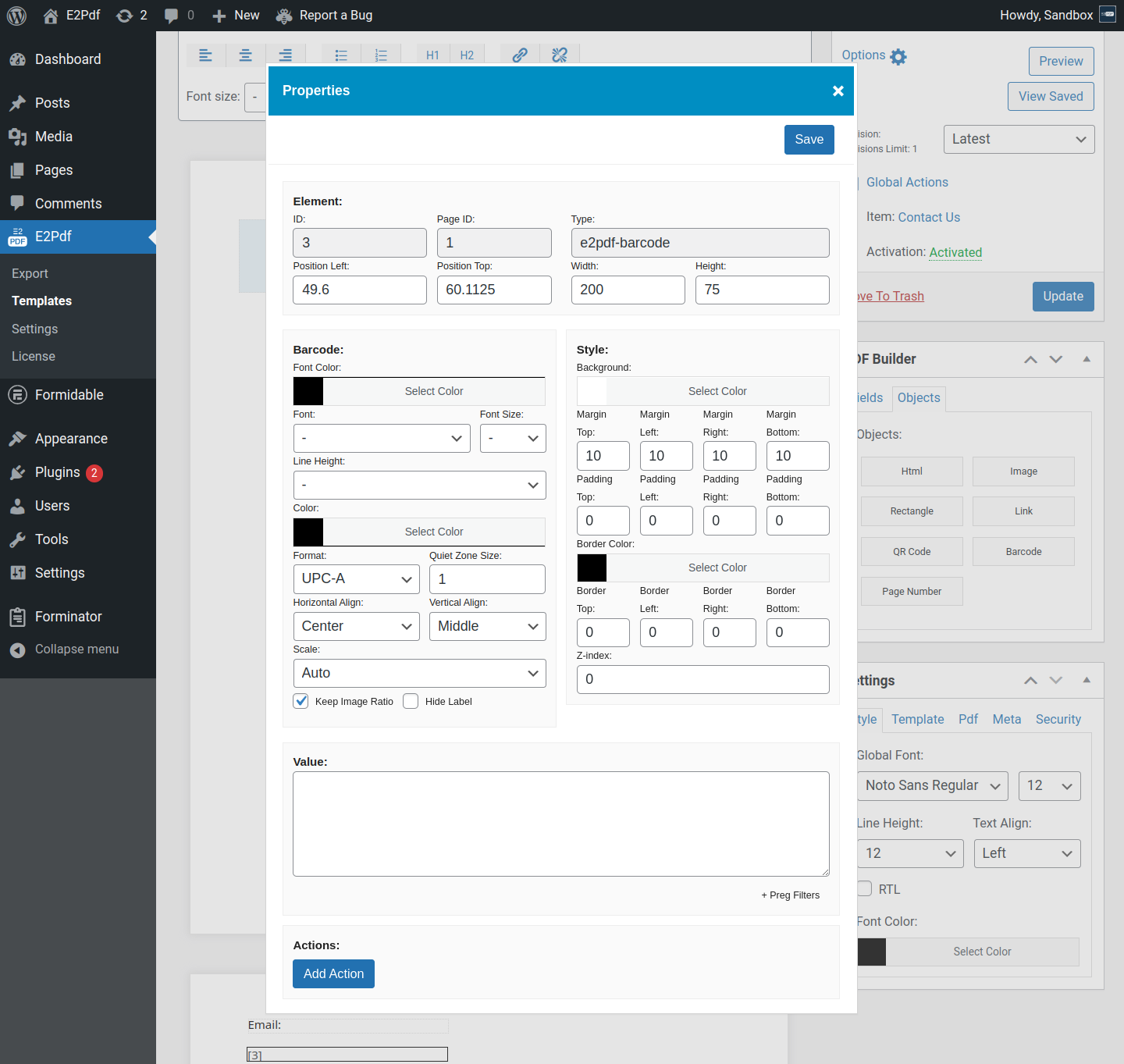This screenshot has height=1064, width=1124.
Task: Expand the Horizontal Align dropdown
Action: pos(356,627)
